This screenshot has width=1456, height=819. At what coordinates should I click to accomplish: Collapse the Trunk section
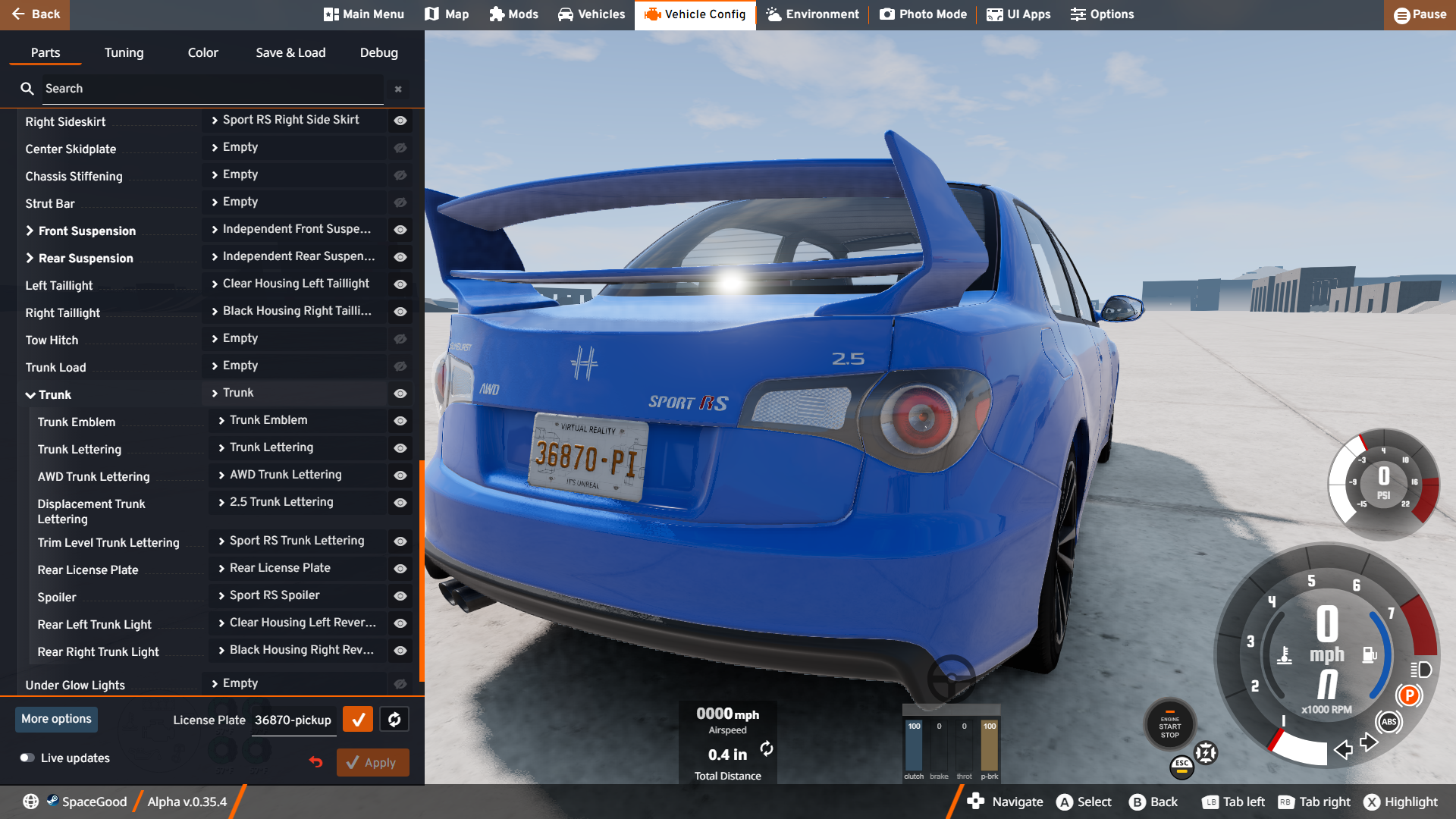30,395
